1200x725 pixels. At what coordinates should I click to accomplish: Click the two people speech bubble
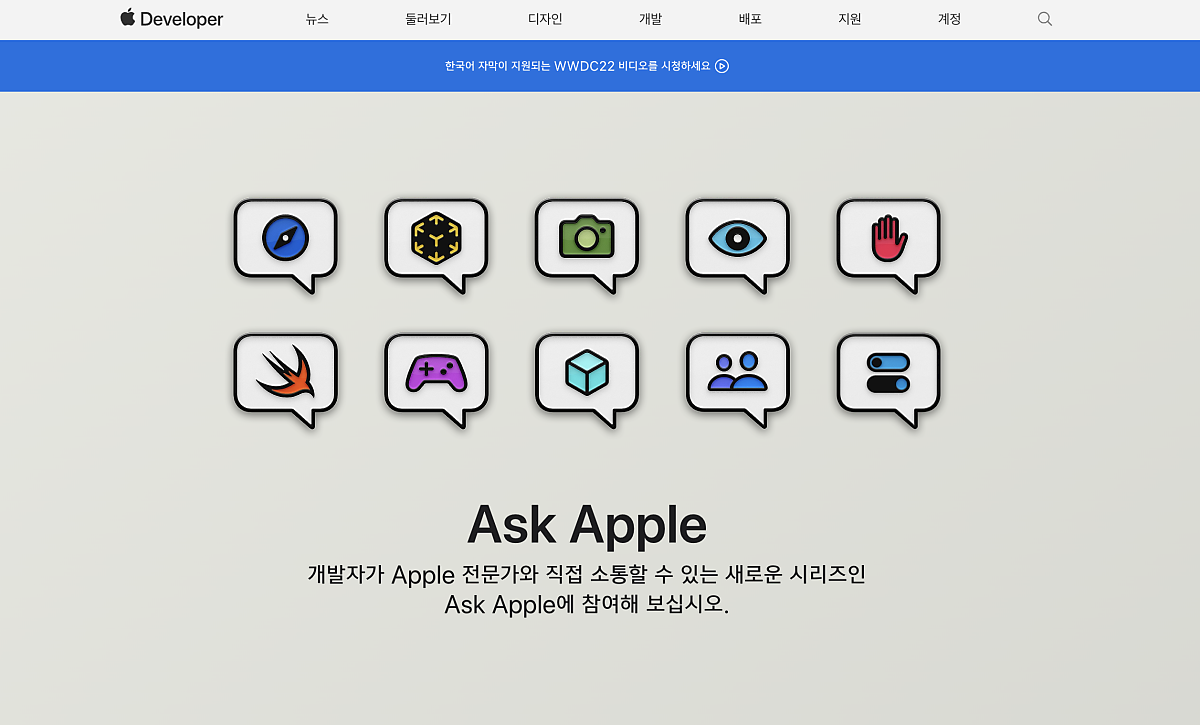pos(737,380)
